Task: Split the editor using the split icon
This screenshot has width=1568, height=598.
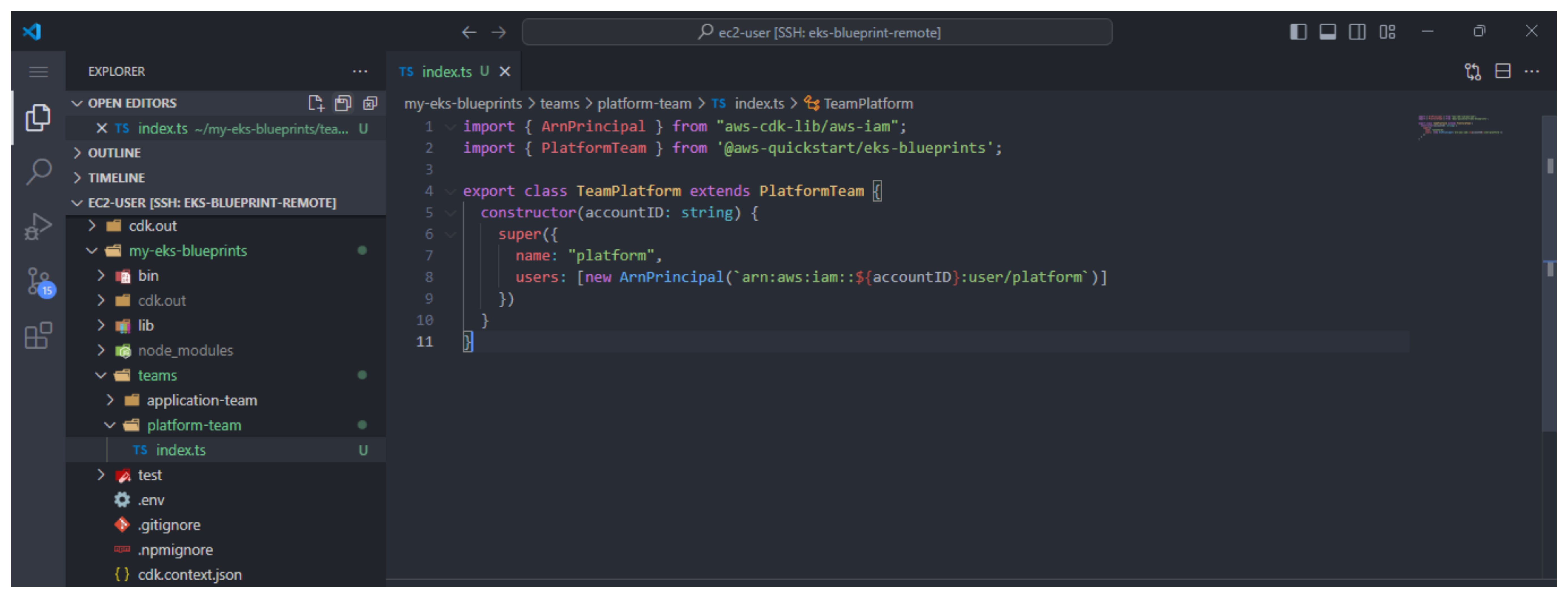Action: coord(1502,71)
